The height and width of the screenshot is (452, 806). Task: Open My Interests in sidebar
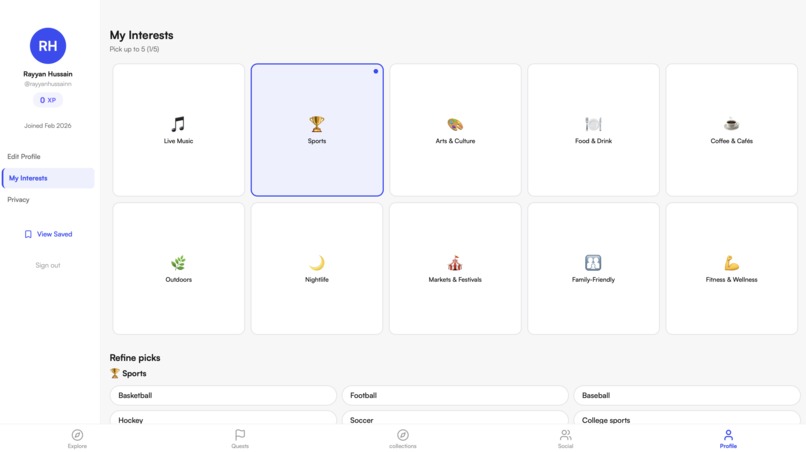(x=48, y=178)
